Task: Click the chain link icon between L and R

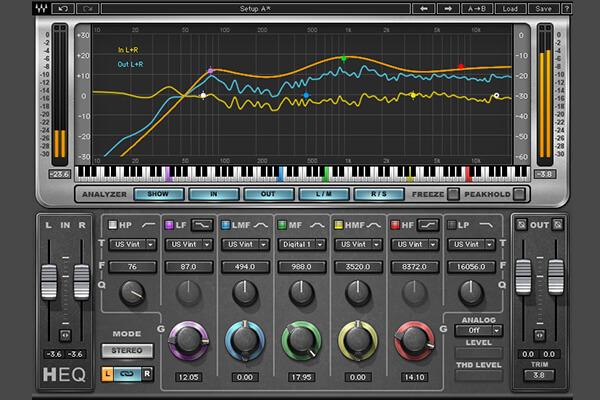Action: [x=125, y=373]
